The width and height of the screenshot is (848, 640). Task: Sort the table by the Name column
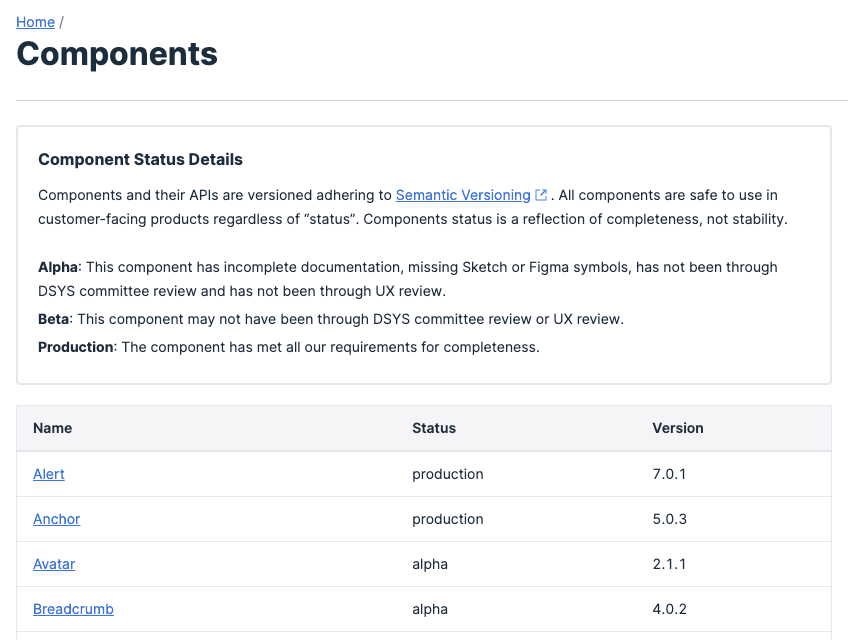[x=52, y=427]
